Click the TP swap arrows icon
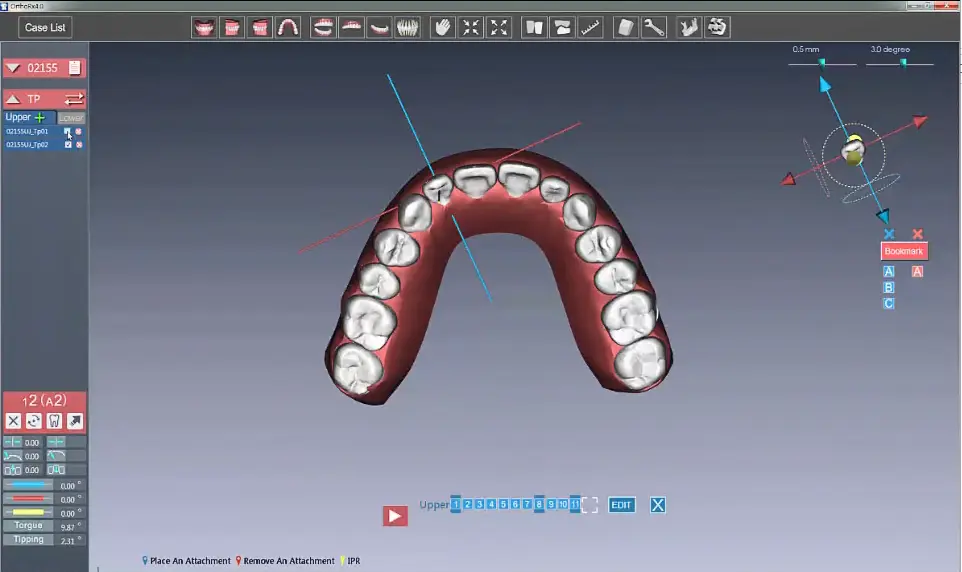 (x=74, y=99)
